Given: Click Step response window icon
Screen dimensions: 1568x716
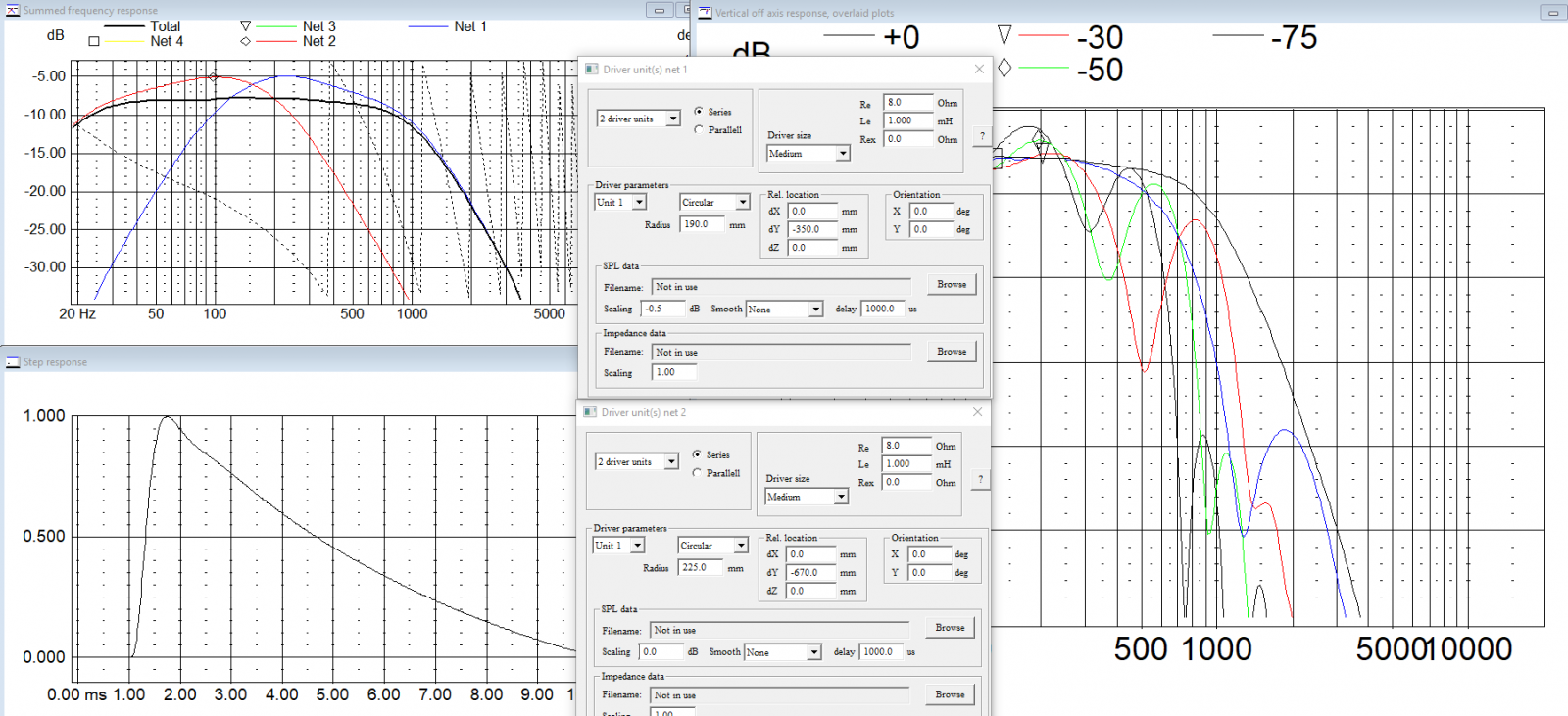Looking at the screenshot, I should (13, 361).
